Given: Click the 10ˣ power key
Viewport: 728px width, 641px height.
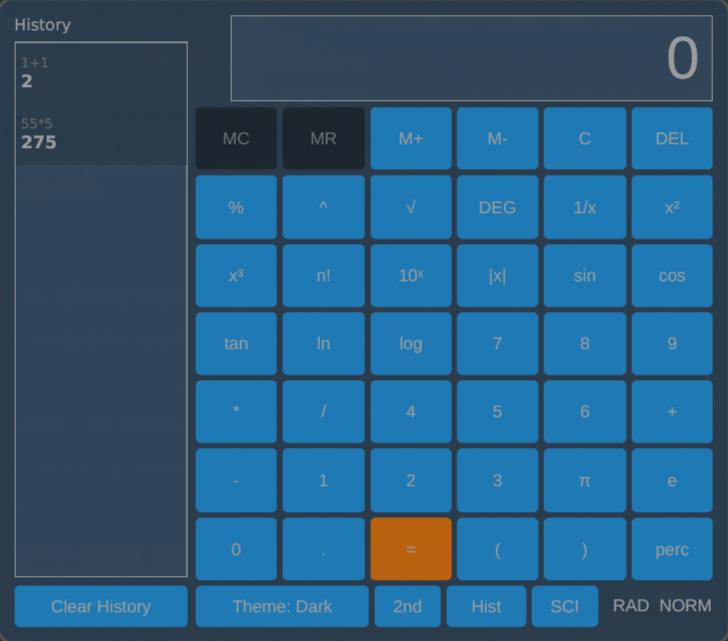Looking at the screenshot, I should (410, 275).
